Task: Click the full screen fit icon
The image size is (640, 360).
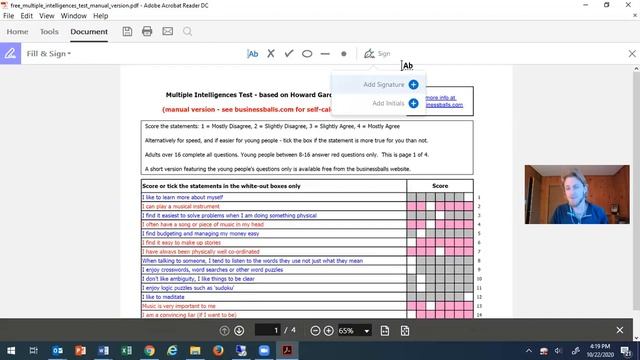Action: pos(405,331)
